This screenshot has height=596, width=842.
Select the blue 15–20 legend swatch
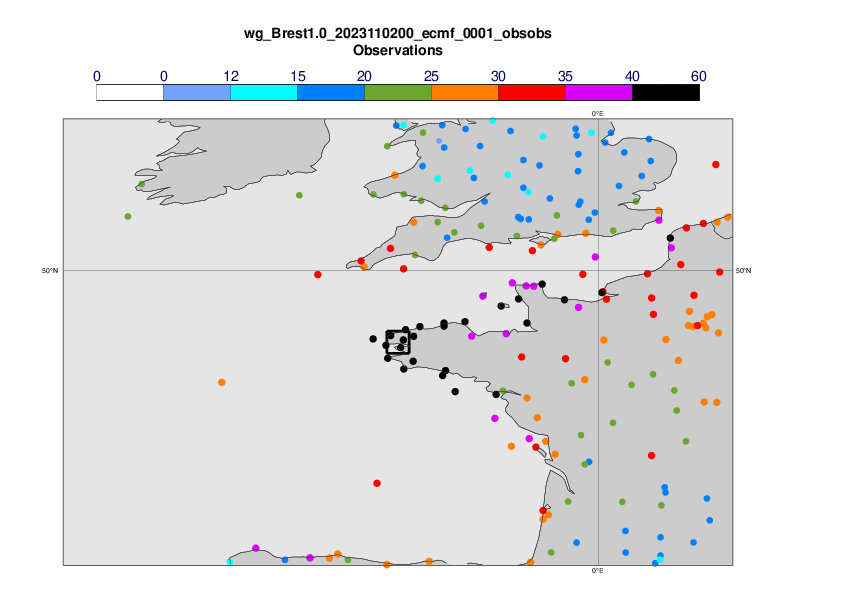coord(331,92)
